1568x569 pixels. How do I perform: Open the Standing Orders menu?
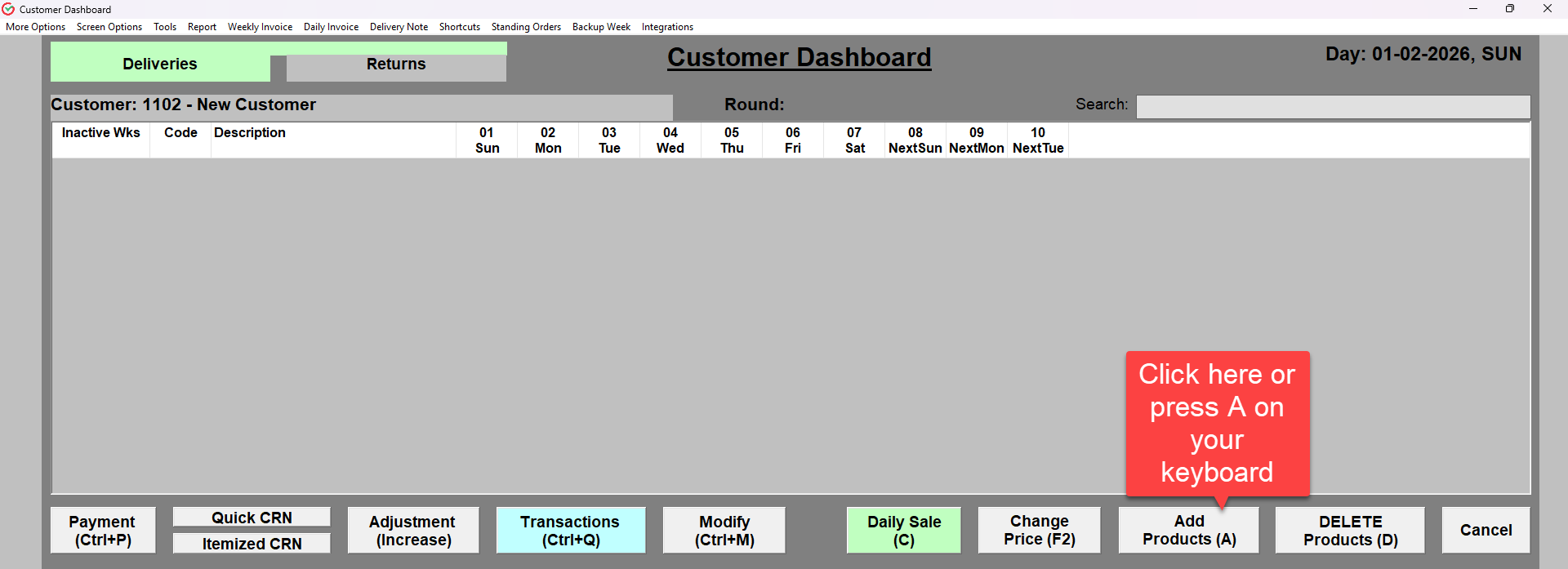(x=526, y=27)
